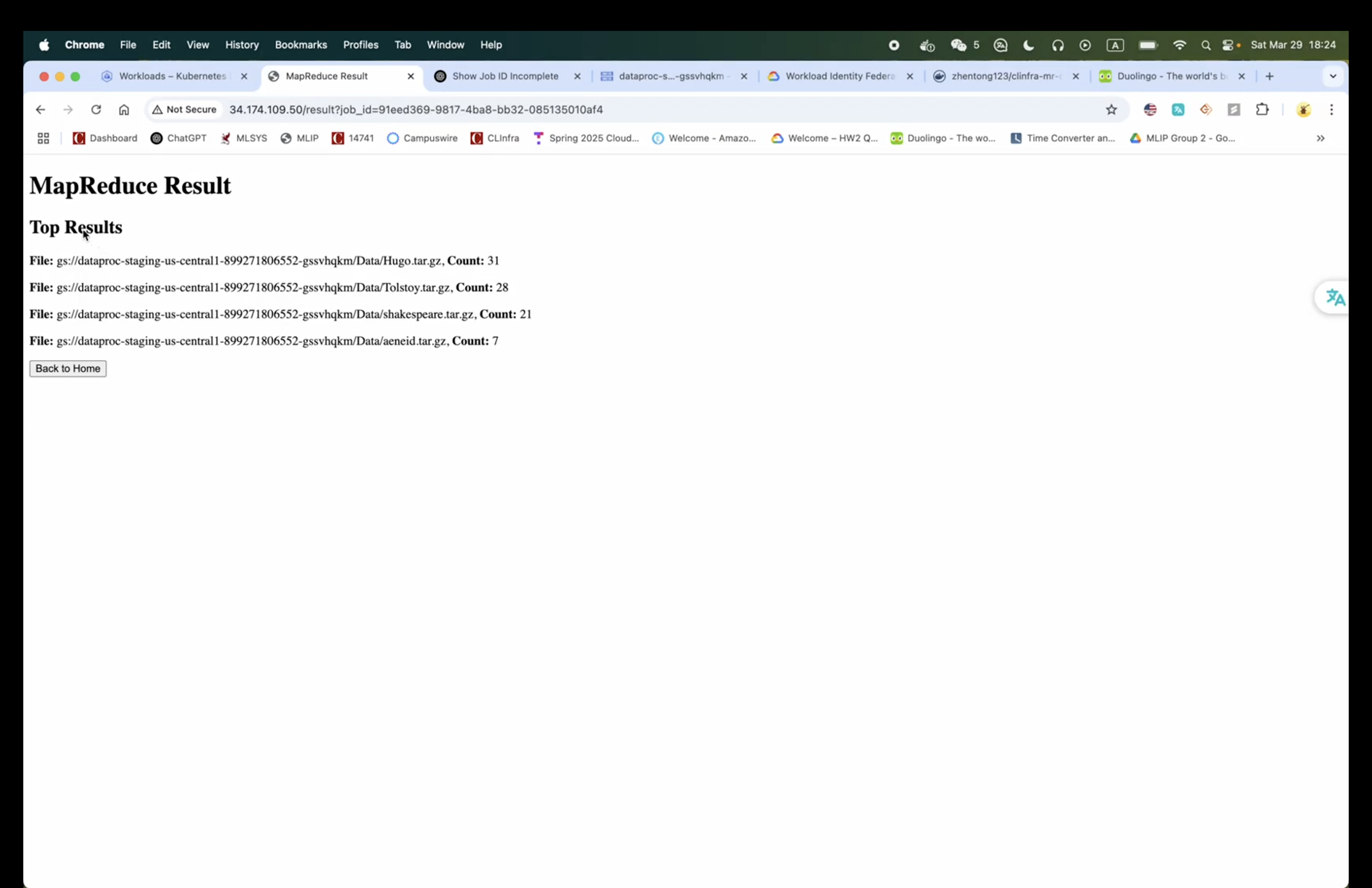The width and height of the screenshot is (1372, 888).
Task: Click the translate extension icon in toolbar
Action: point(1178,110)
